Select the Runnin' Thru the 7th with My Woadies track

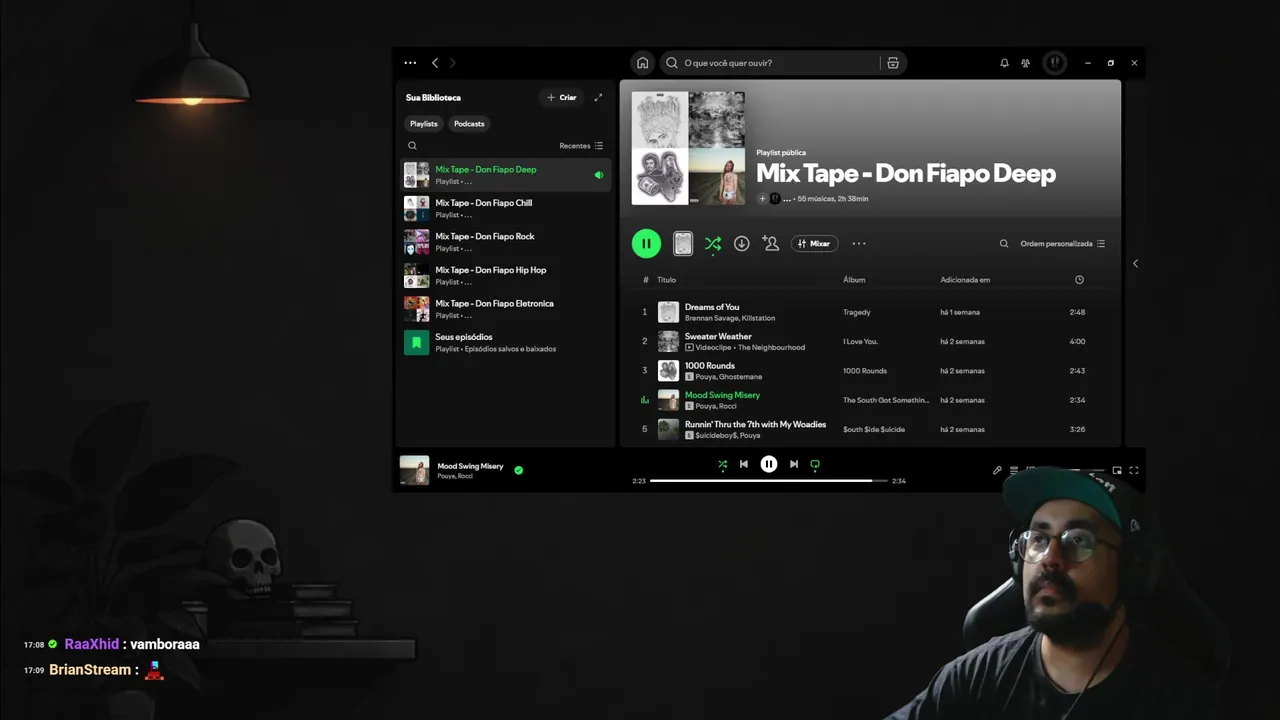tap(755, 424)
